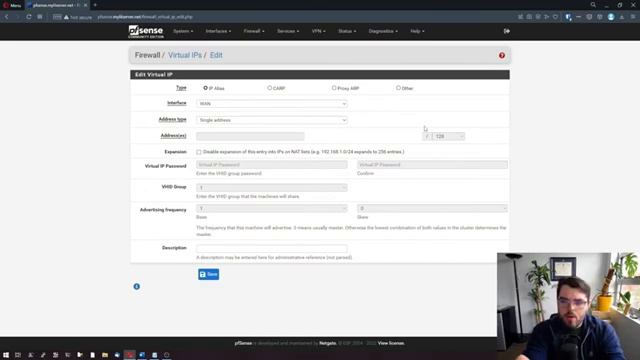
Task: Select the Proxy ARP type radio button
Action: point(334,88)
